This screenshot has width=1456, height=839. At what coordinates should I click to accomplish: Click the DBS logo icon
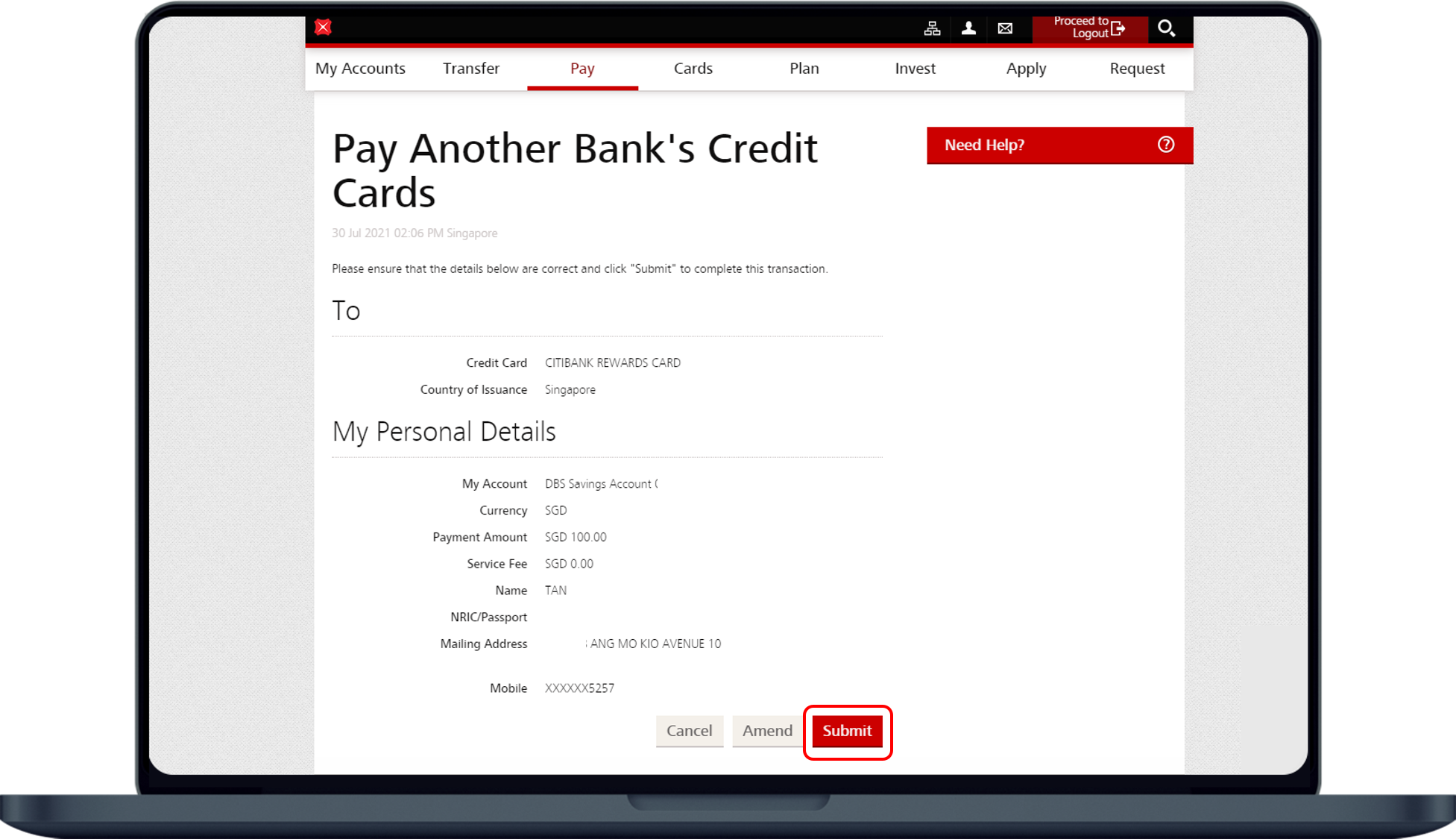pos(323,28)
